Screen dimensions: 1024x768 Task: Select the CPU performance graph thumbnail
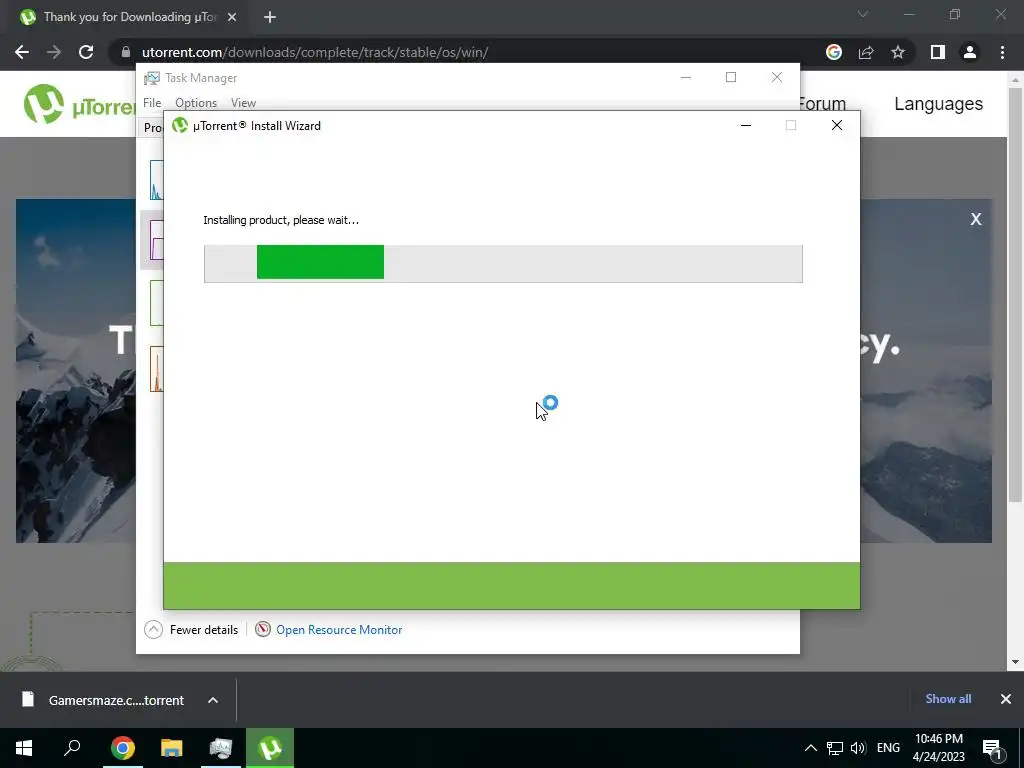[157, 180]
